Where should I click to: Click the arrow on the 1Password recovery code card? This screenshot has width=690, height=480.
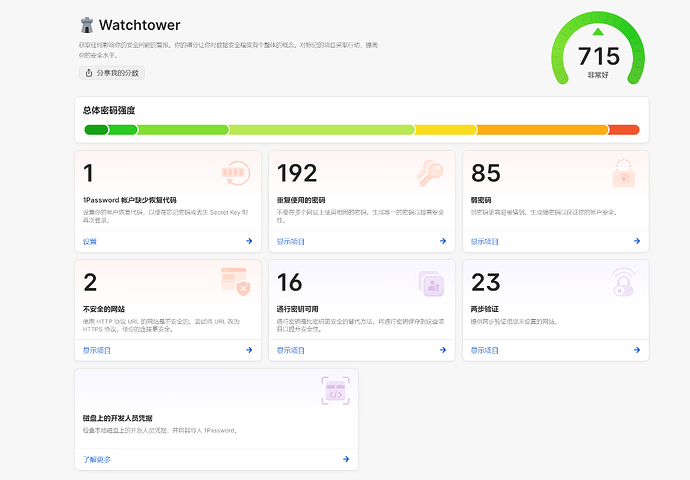pos(249,241)
